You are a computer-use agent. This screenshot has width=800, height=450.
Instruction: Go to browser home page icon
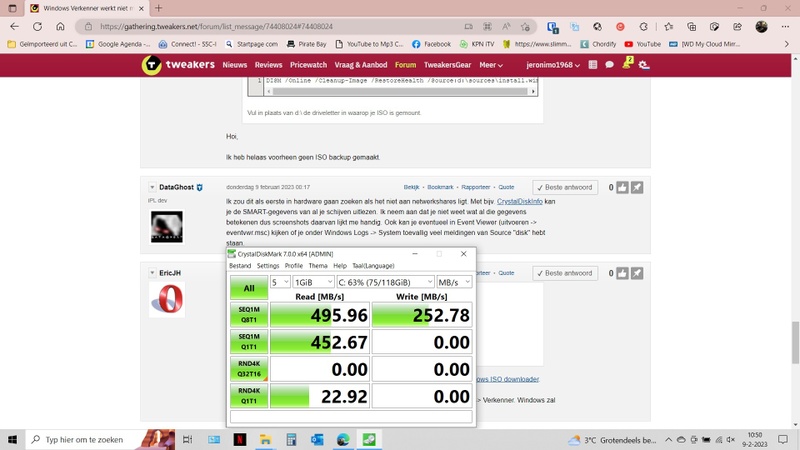pos(60,27)
